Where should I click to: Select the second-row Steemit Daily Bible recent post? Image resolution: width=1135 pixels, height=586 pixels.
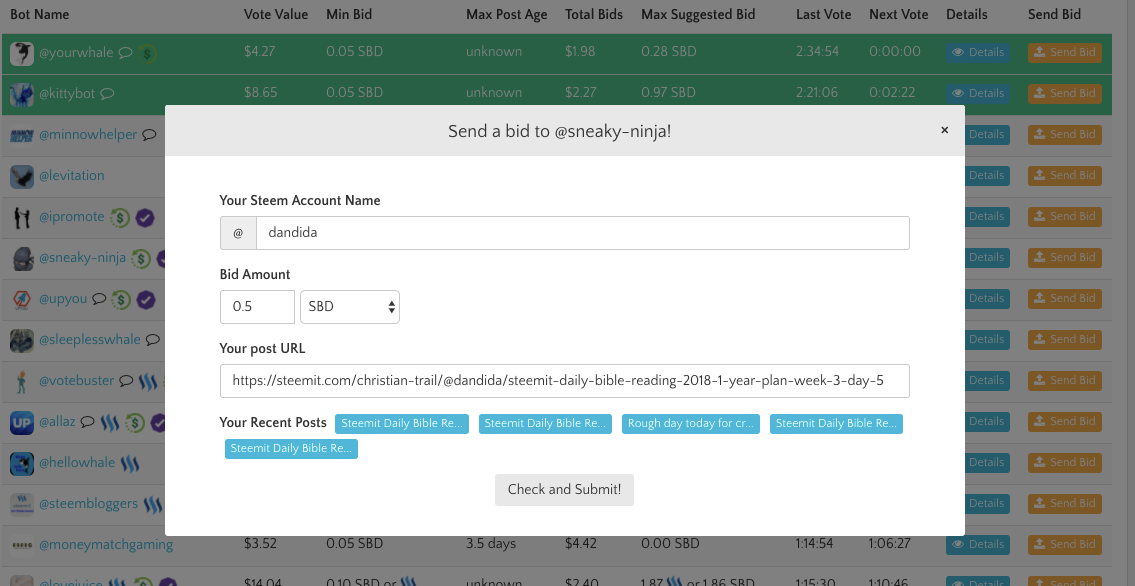[291, 449]
